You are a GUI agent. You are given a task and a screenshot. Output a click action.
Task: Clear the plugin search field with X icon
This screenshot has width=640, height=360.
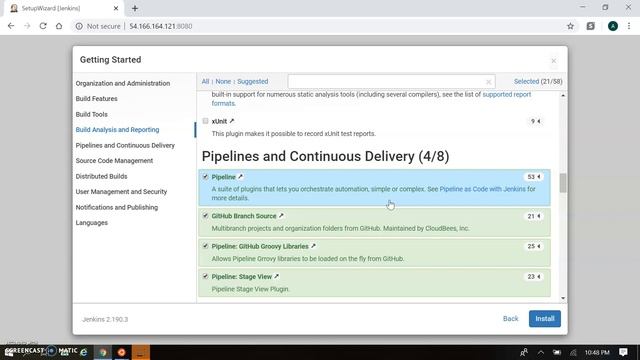click(x=489, y=82)
